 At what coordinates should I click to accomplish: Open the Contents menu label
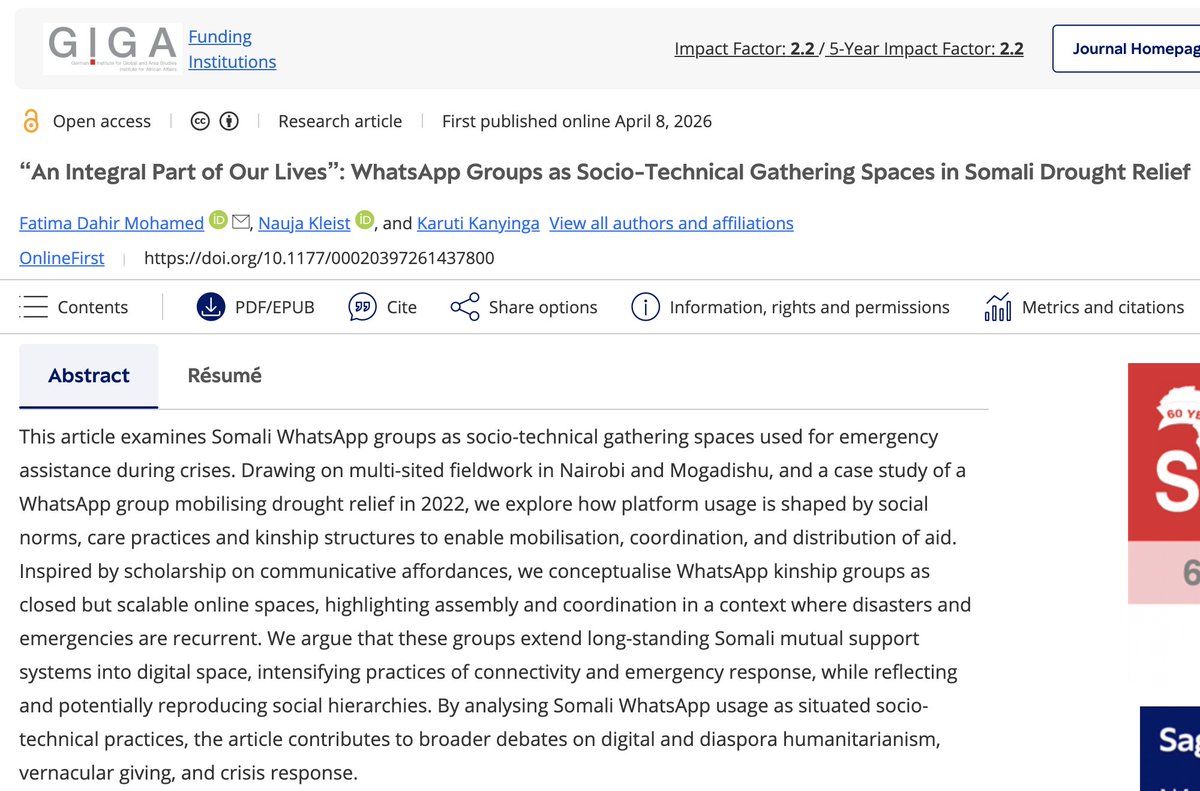(93, 307)
